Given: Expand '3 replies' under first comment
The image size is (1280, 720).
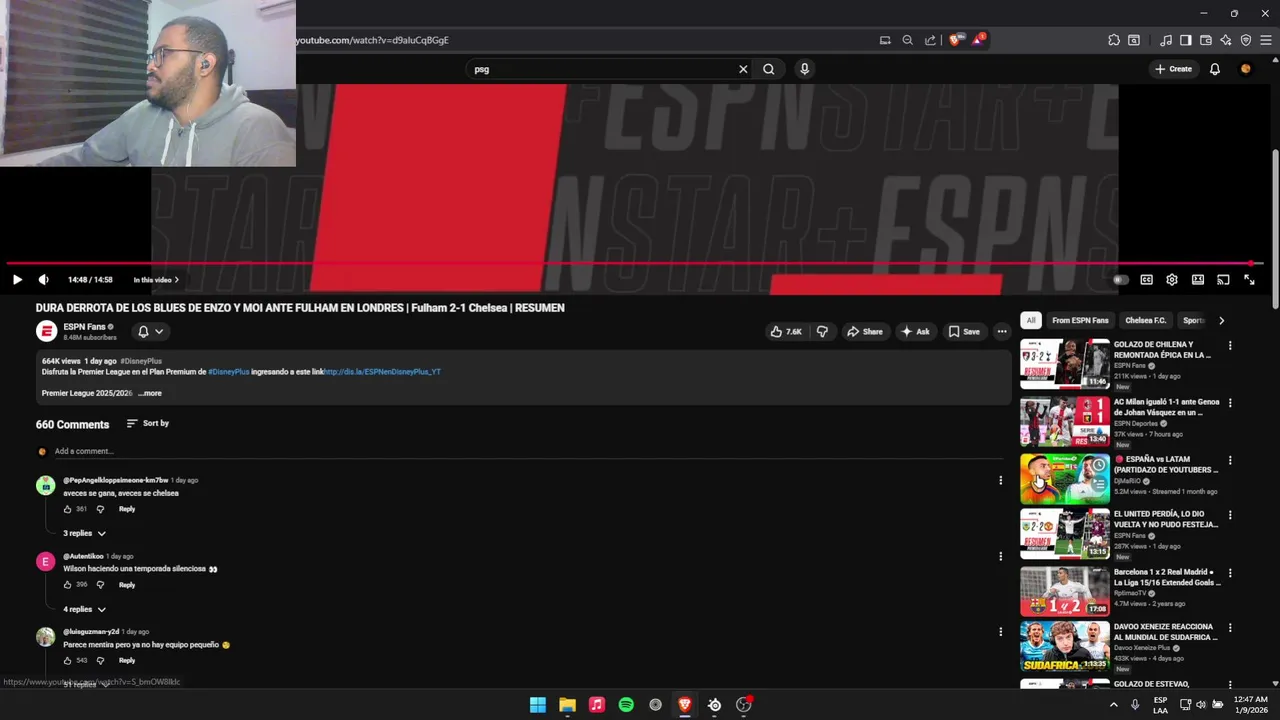Looking at the screenshot, I should click(x=84, y=533).
